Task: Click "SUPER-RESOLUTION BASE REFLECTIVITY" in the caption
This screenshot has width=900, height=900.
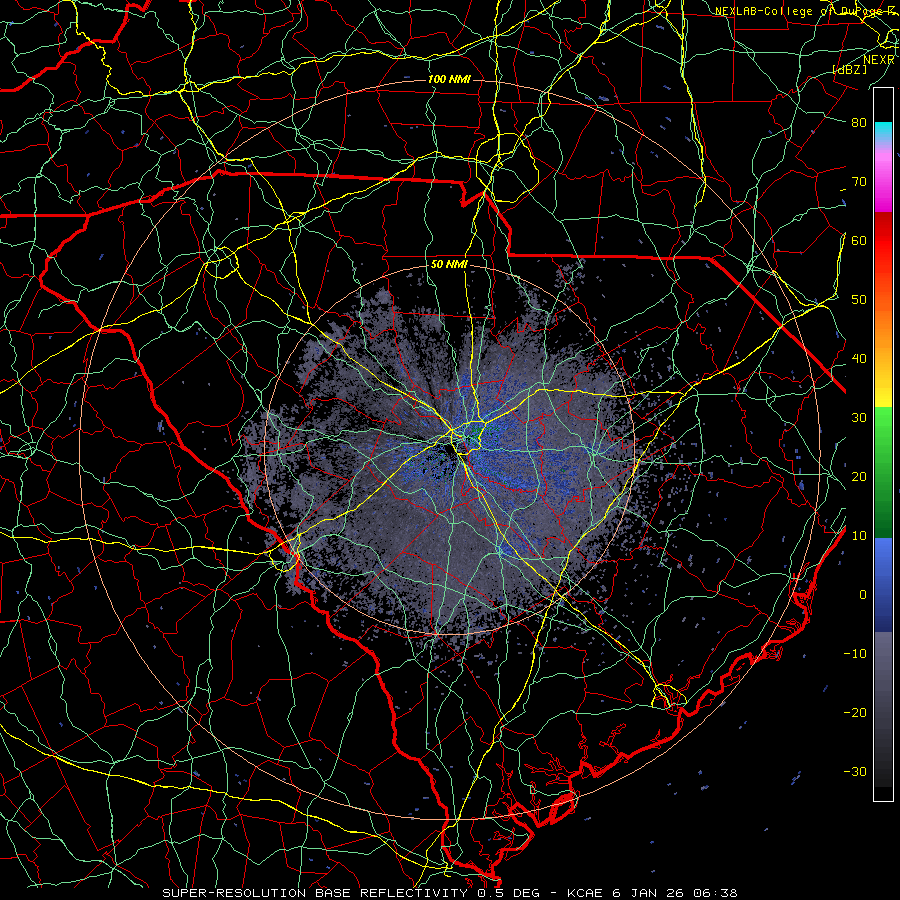Action: [315, 893]
